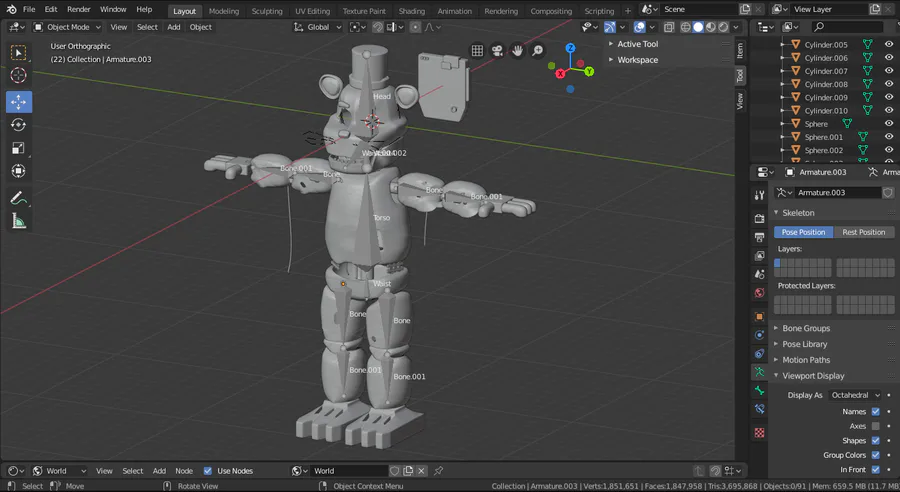Toggle the Group Colors checkbox
Viewport: 900px width, 492px height.
pos(875,455)
